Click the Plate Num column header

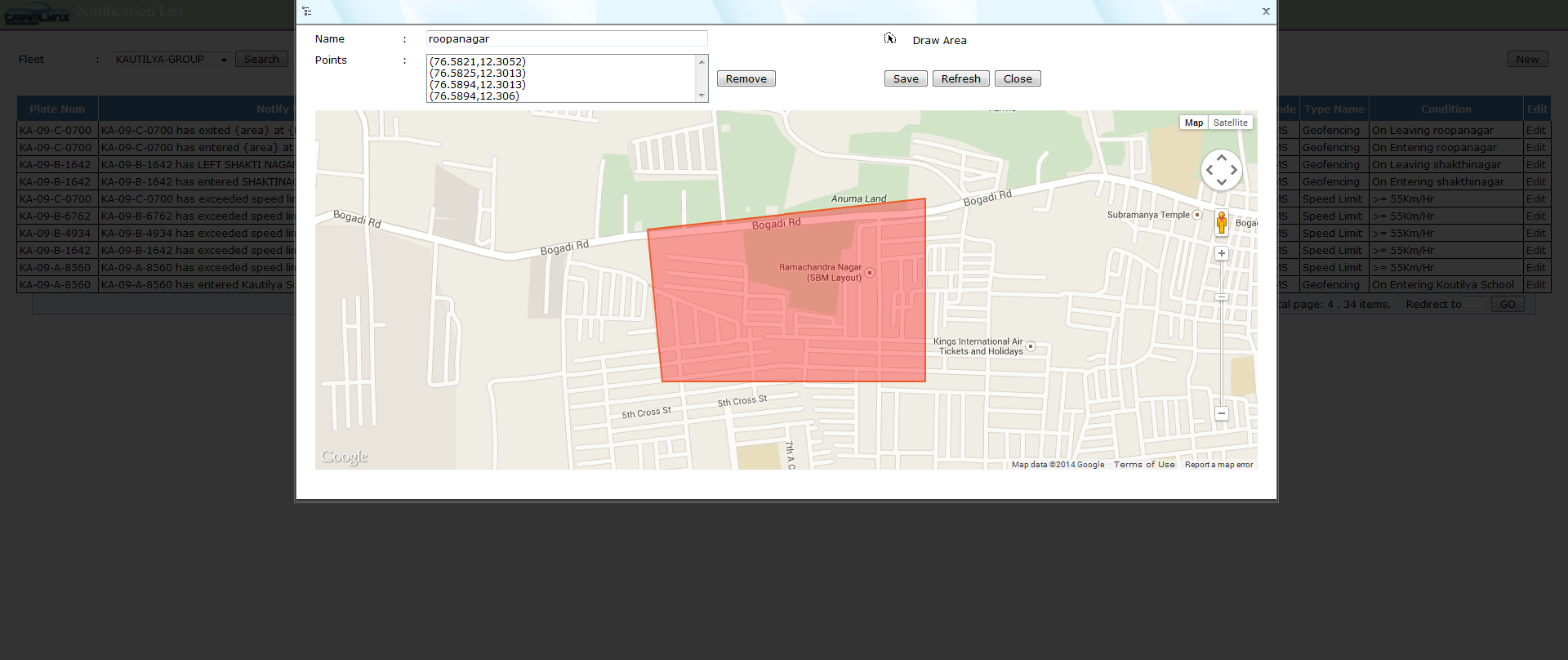57,109
